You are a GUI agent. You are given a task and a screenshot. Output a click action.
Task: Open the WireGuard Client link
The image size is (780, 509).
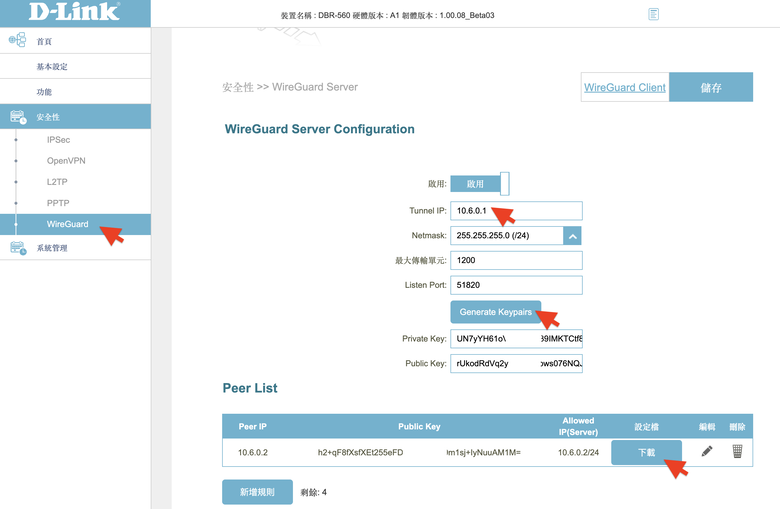(624, 88)
